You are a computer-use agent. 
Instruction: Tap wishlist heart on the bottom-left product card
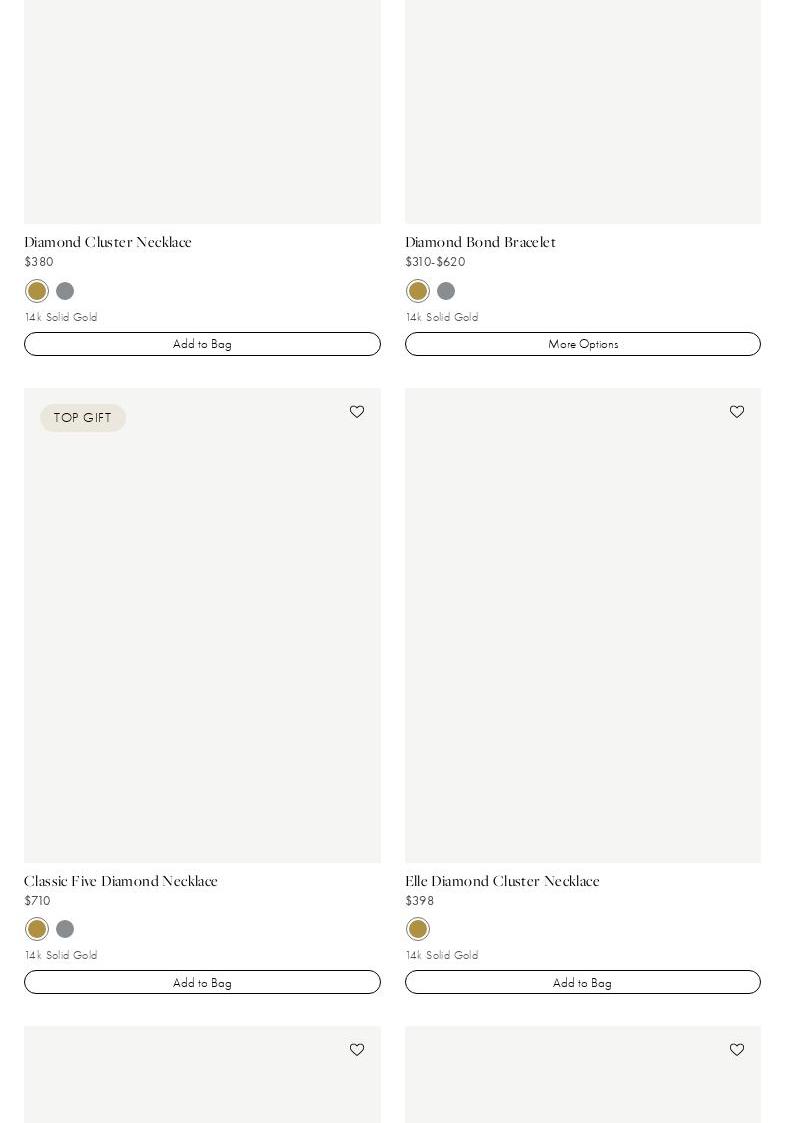pyautogui.click(x=357, y=1050)
